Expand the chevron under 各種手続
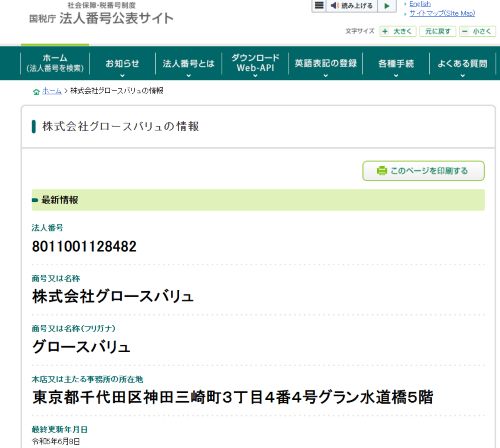 (396, 76)
